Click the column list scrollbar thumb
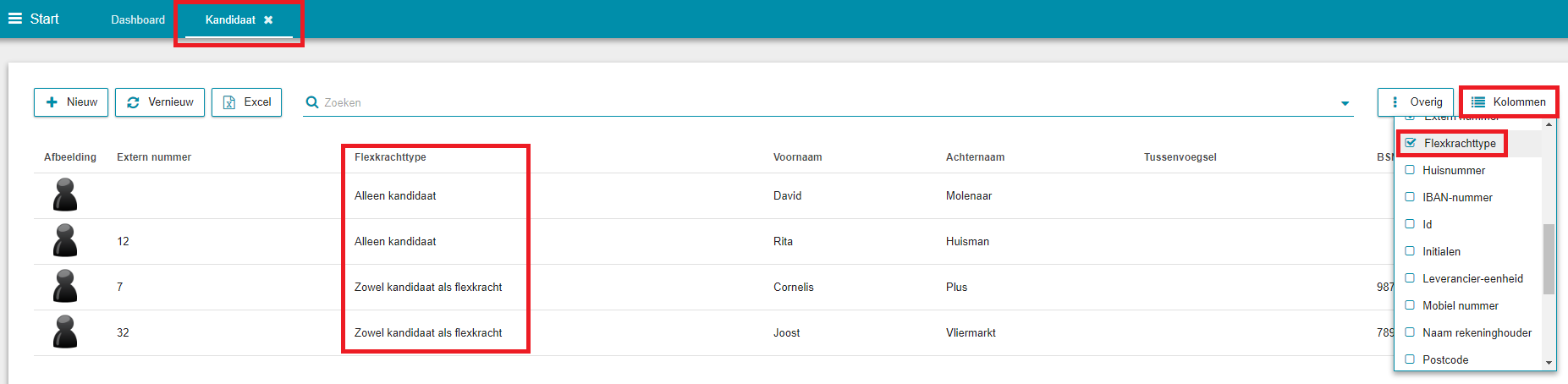Viewport: 1568px width, 384px height. click(1549, 259)
